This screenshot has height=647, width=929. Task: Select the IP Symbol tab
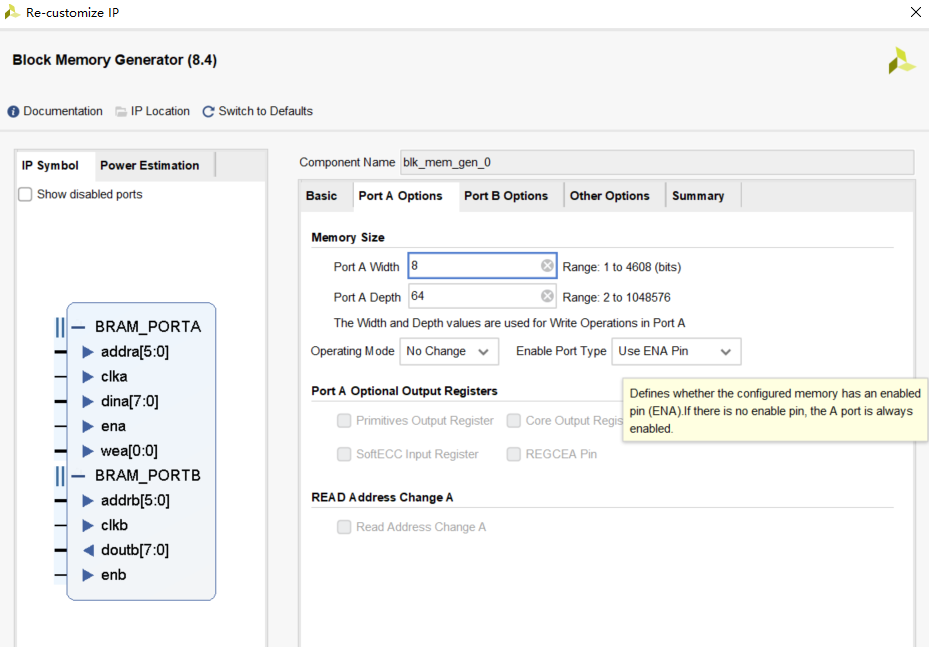pos(50,166)
